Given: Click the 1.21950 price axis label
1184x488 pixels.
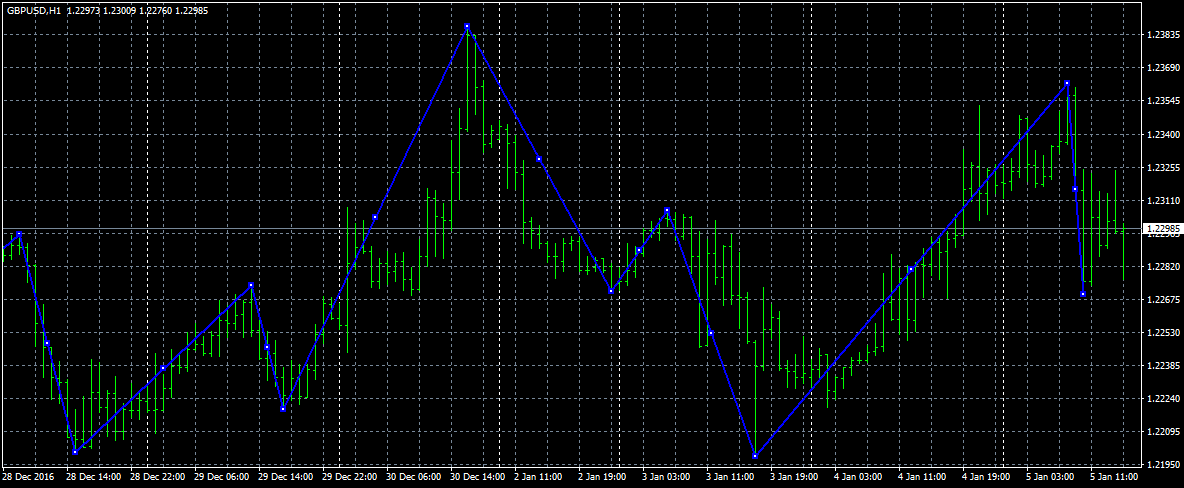Looking at the screenshot, I should tap(1162, 465).
